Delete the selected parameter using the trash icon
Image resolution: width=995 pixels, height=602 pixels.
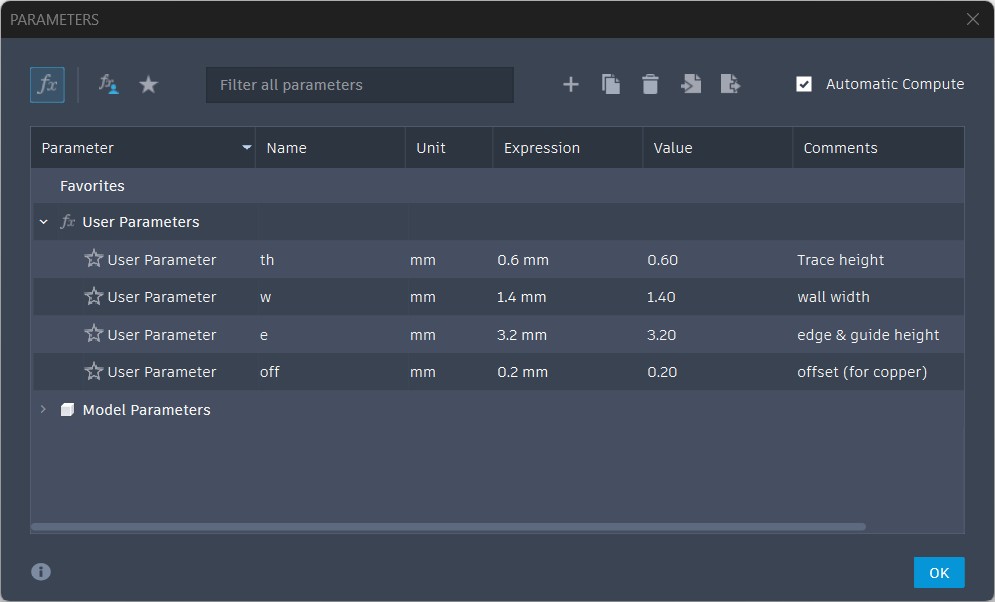[650, 85]
